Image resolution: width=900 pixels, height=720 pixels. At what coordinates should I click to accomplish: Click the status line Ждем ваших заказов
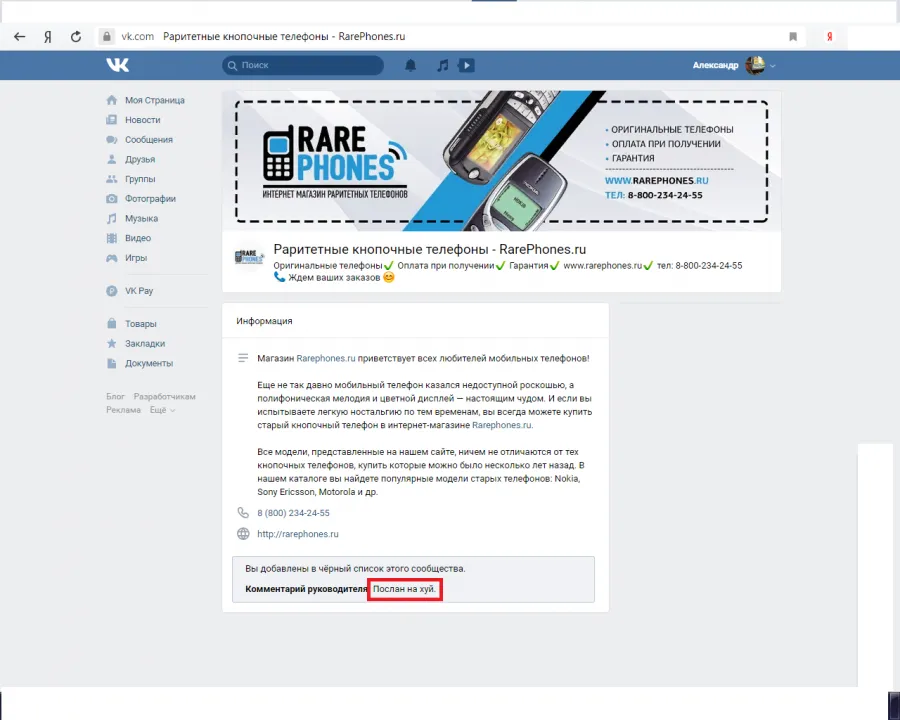coord(334,278)
